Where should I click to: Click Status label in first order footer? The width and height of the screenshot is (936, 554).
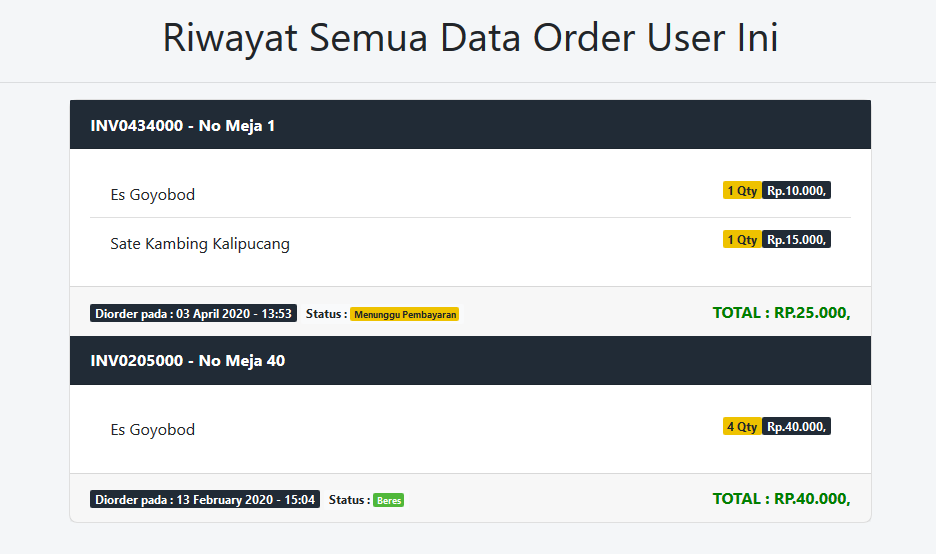326,313
